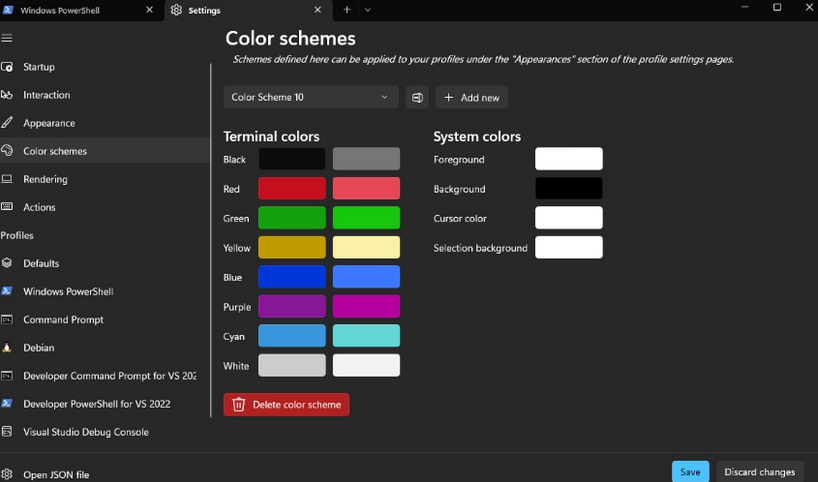Screen dimensions: 818x482
Task: Save the settings changes
Action: pos(690,472)
